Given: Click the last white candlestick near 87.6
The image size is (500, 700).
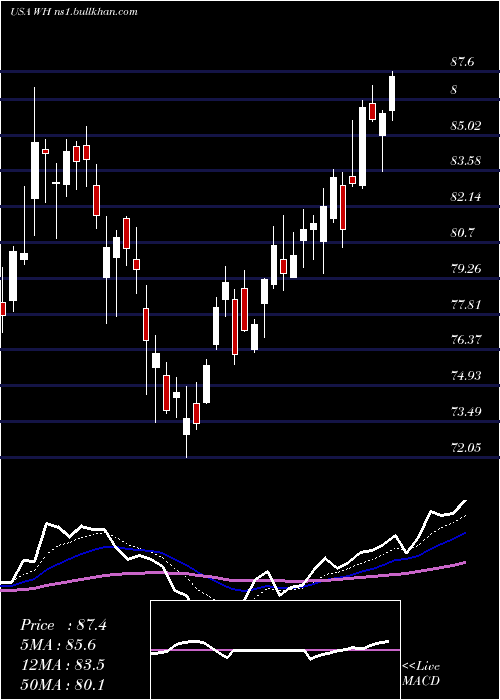Looking at the screenshot, I should click(392, 96).
